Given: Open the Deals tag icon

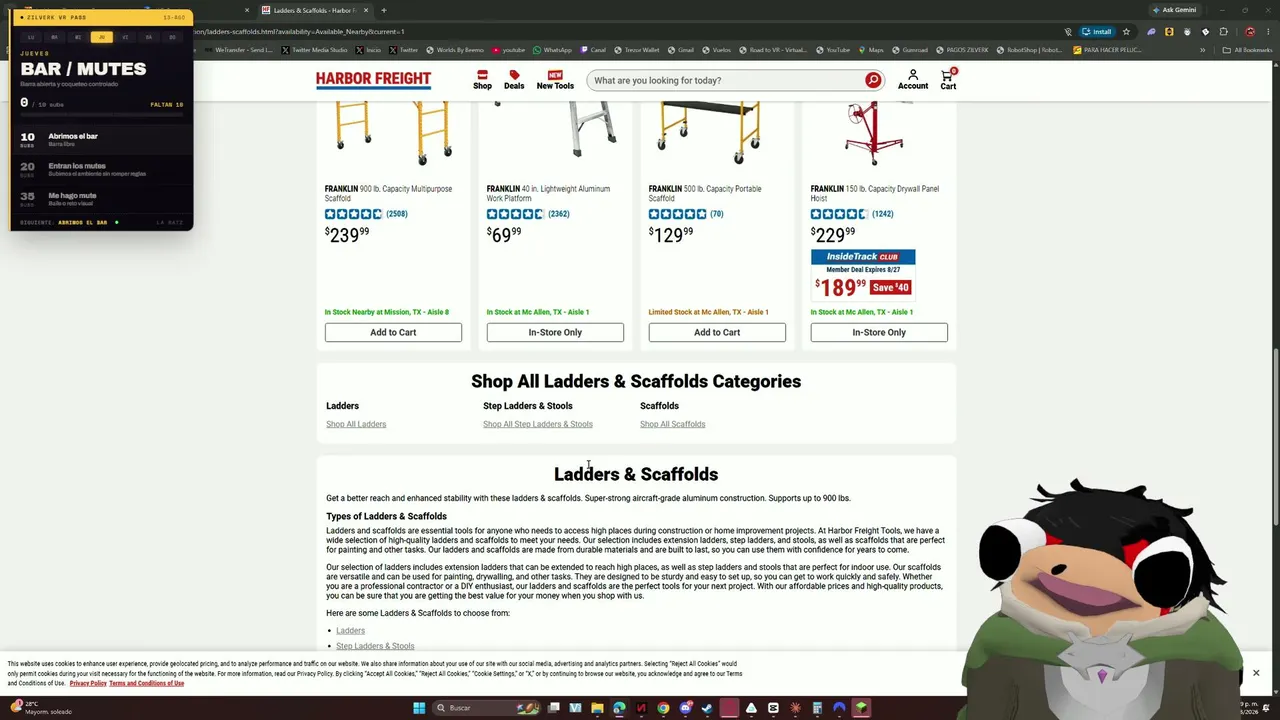Looking at the screenshot, I should pyautogui.click(x=514, y=80).
